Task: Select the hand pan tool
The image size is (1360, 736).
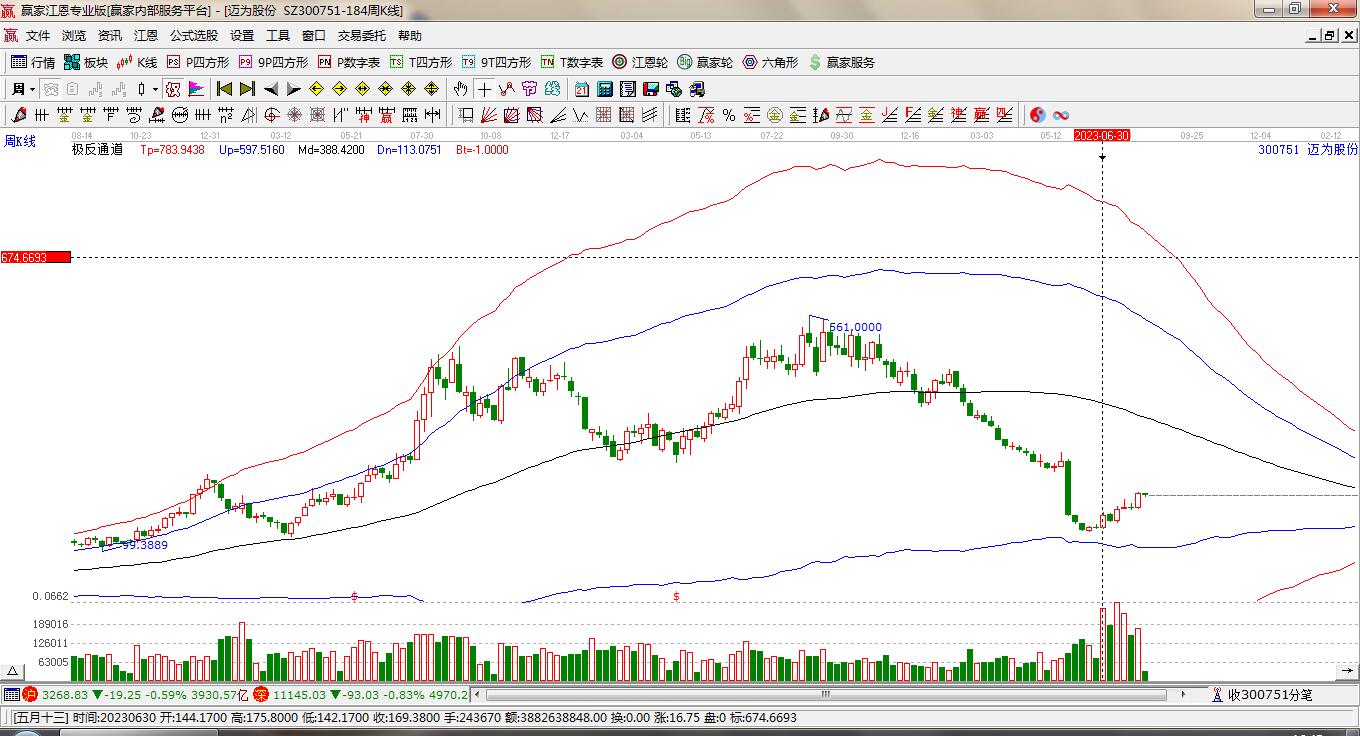Action: pyautogui.click(x=460, y=89)
